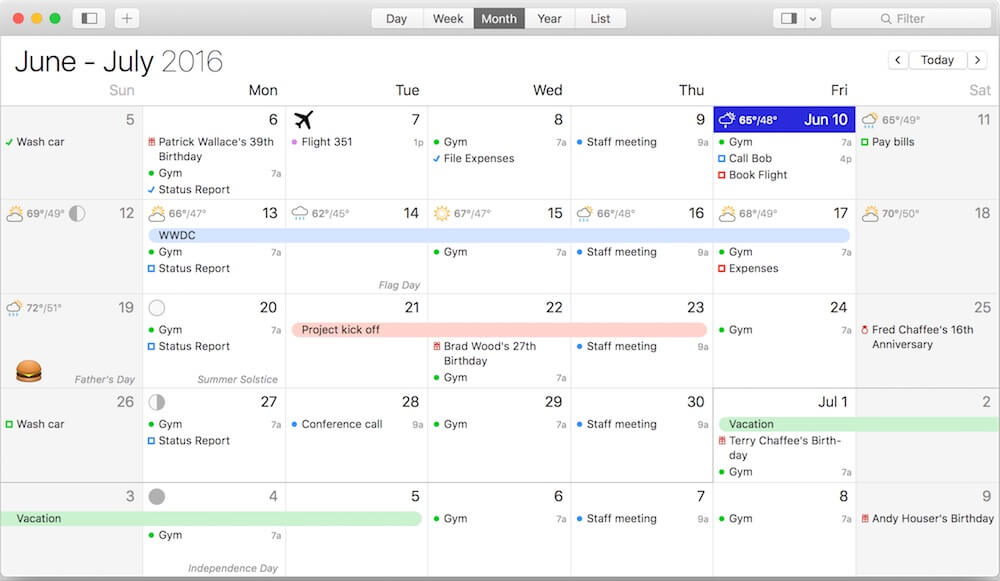Click the weather icon on June 16
Screen dimensions: 1000x581
(x=584, y=214)
